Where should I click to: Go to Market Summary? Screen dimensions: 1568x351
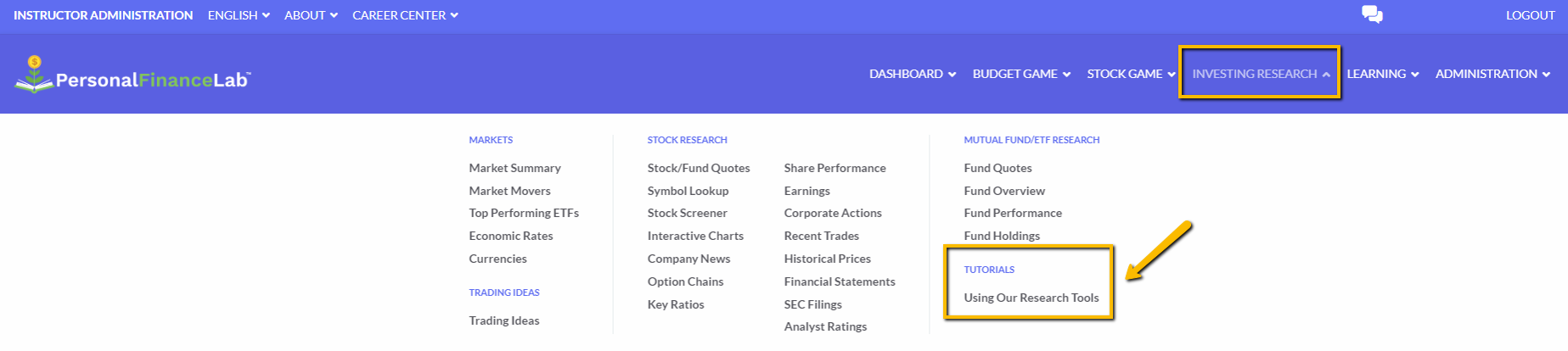[x=515, y=168]
